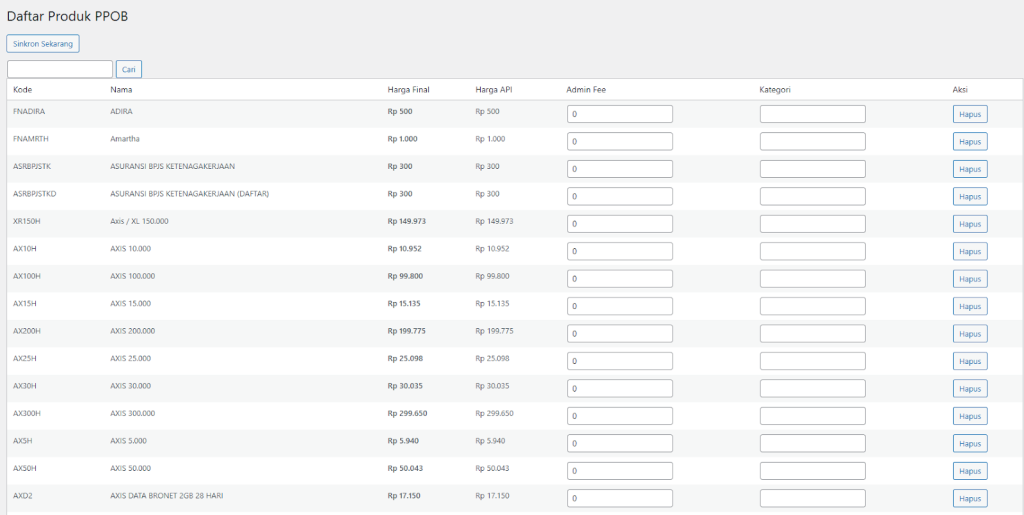Image resolution: width=1024 pixels, height=515 pixels.
Task: Focus the product search text field
Action: [x=60, y=69]
